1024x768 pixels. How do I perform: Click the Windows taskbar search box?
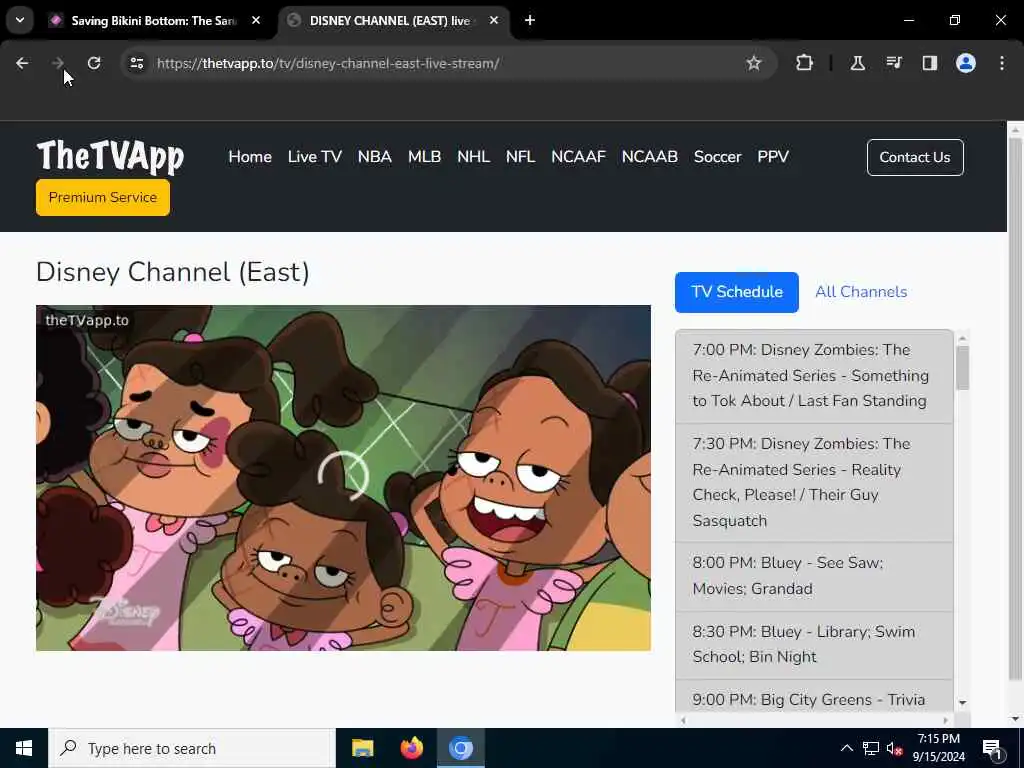coord(192,748)
